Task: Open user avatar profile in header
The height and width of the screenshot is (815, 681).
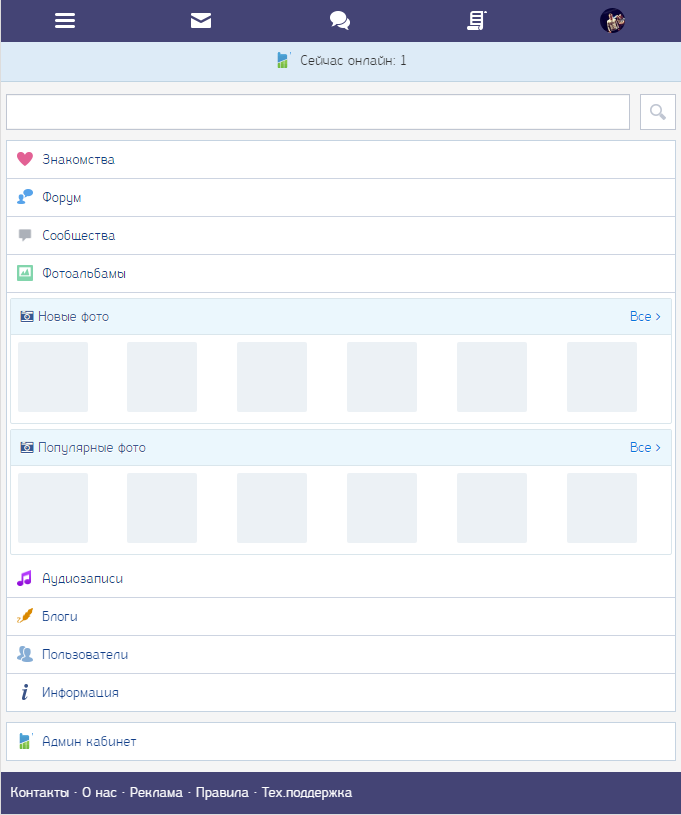Action: [x=612, y=20]
